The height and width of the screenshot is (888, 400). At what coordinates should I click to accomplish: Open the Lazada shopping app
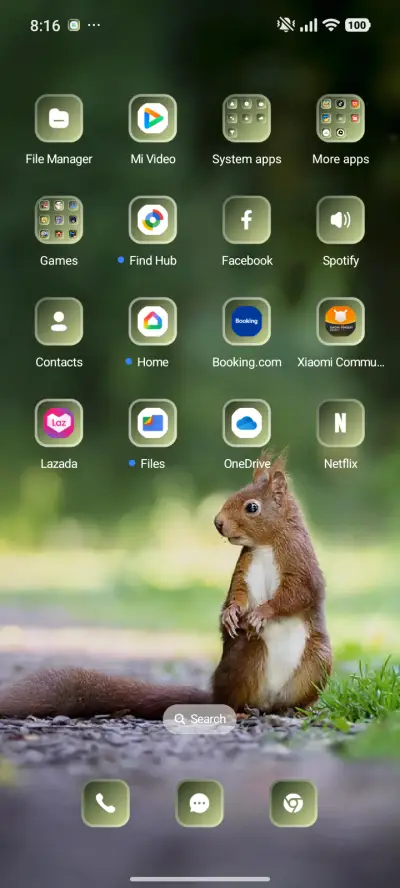[59, 423]
